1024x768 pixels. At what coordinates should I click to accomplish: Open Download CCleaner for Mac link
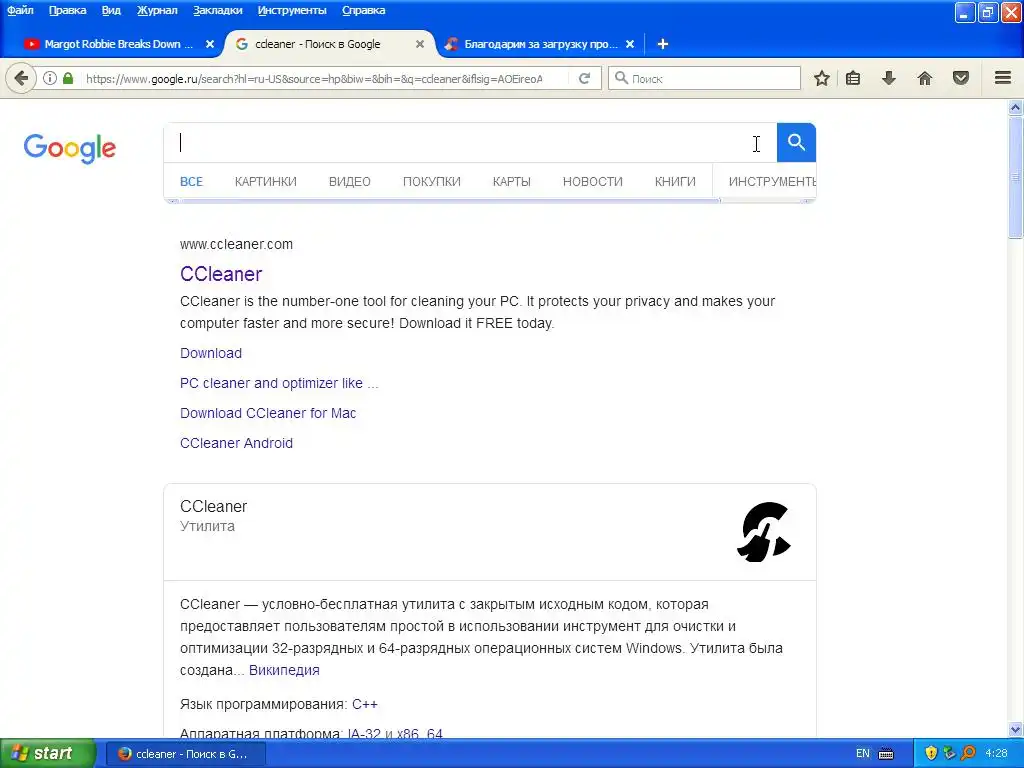click(x=268, y=413)
